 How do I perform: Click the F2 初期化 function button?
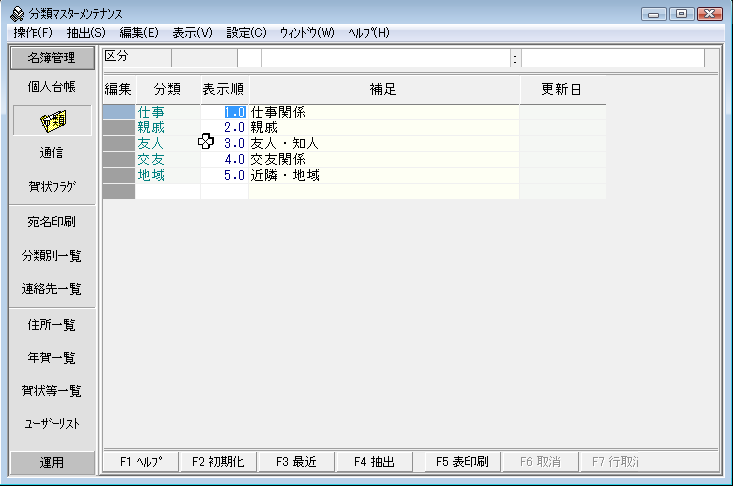[x=218, y=462]
